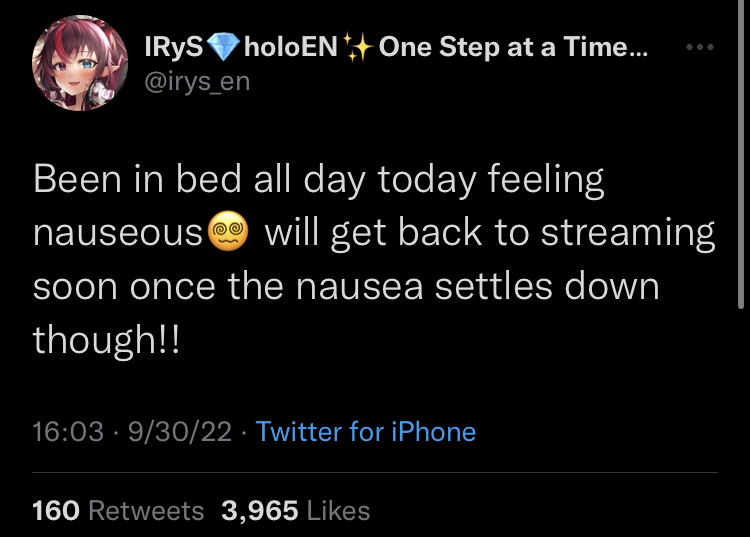
Task: Click "Been in bed" at the tweet's start
Action: click(x=125, y=180)
